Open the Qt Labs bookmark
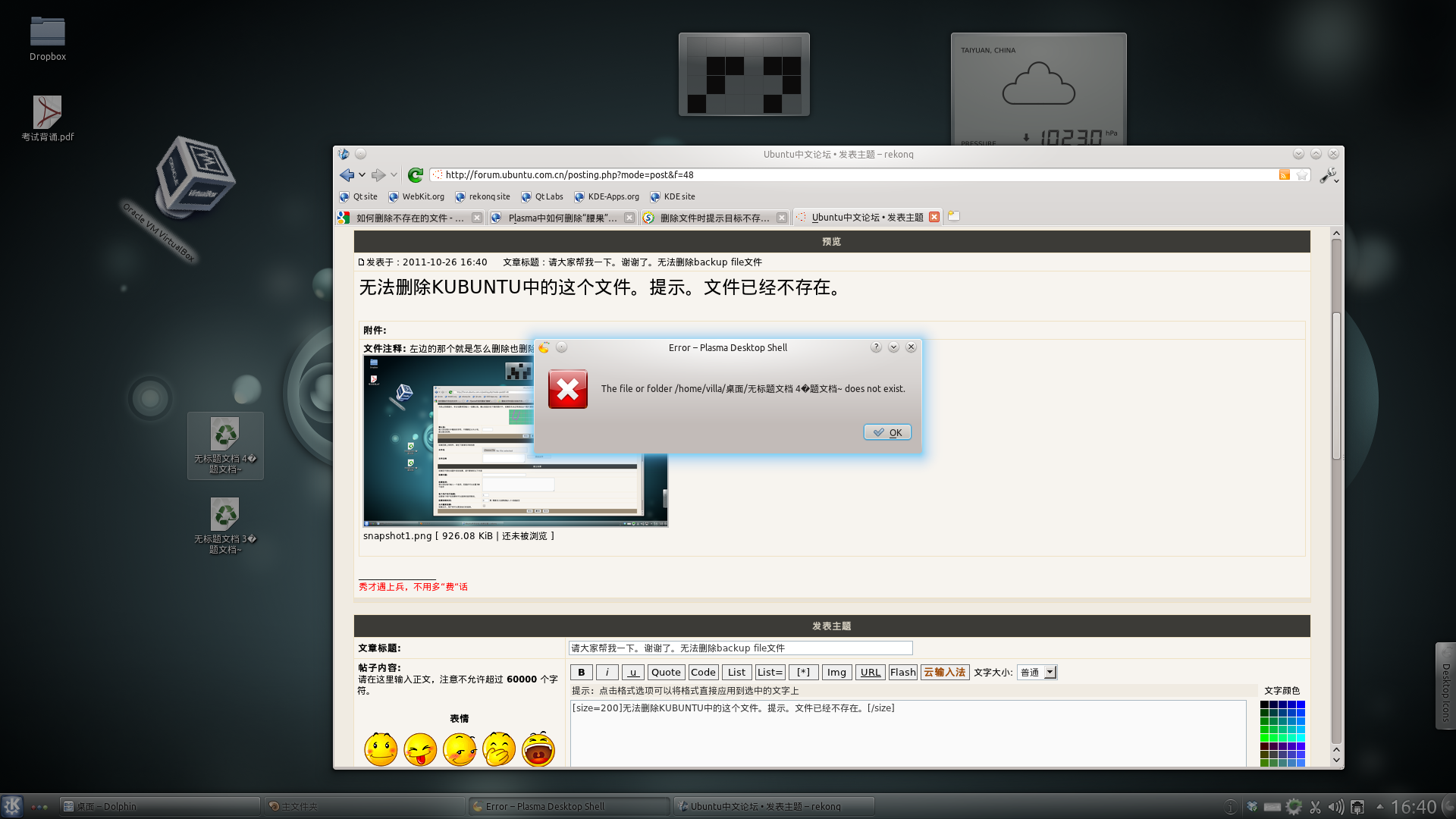The image size is (1456, 819). (542, 196)
